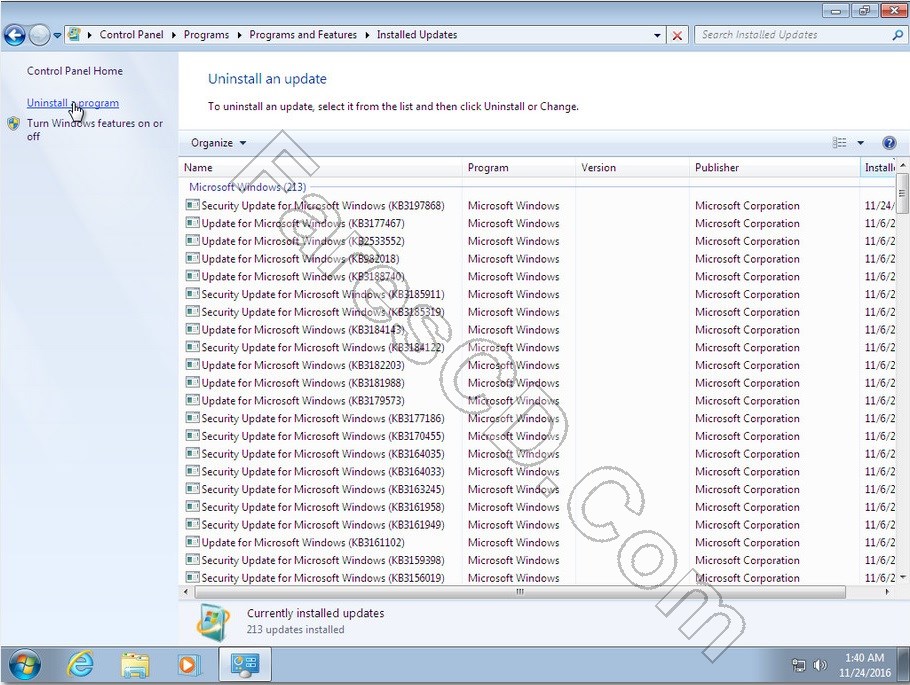Open the Organize menu

[218, 143]
